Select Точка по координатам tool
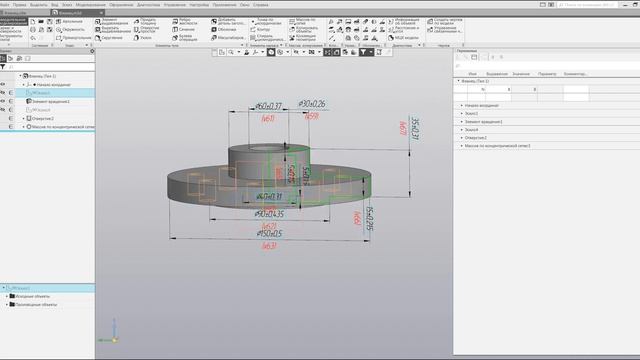The height and width of the screenshot is (360, 640). click(x=267, y=21)
